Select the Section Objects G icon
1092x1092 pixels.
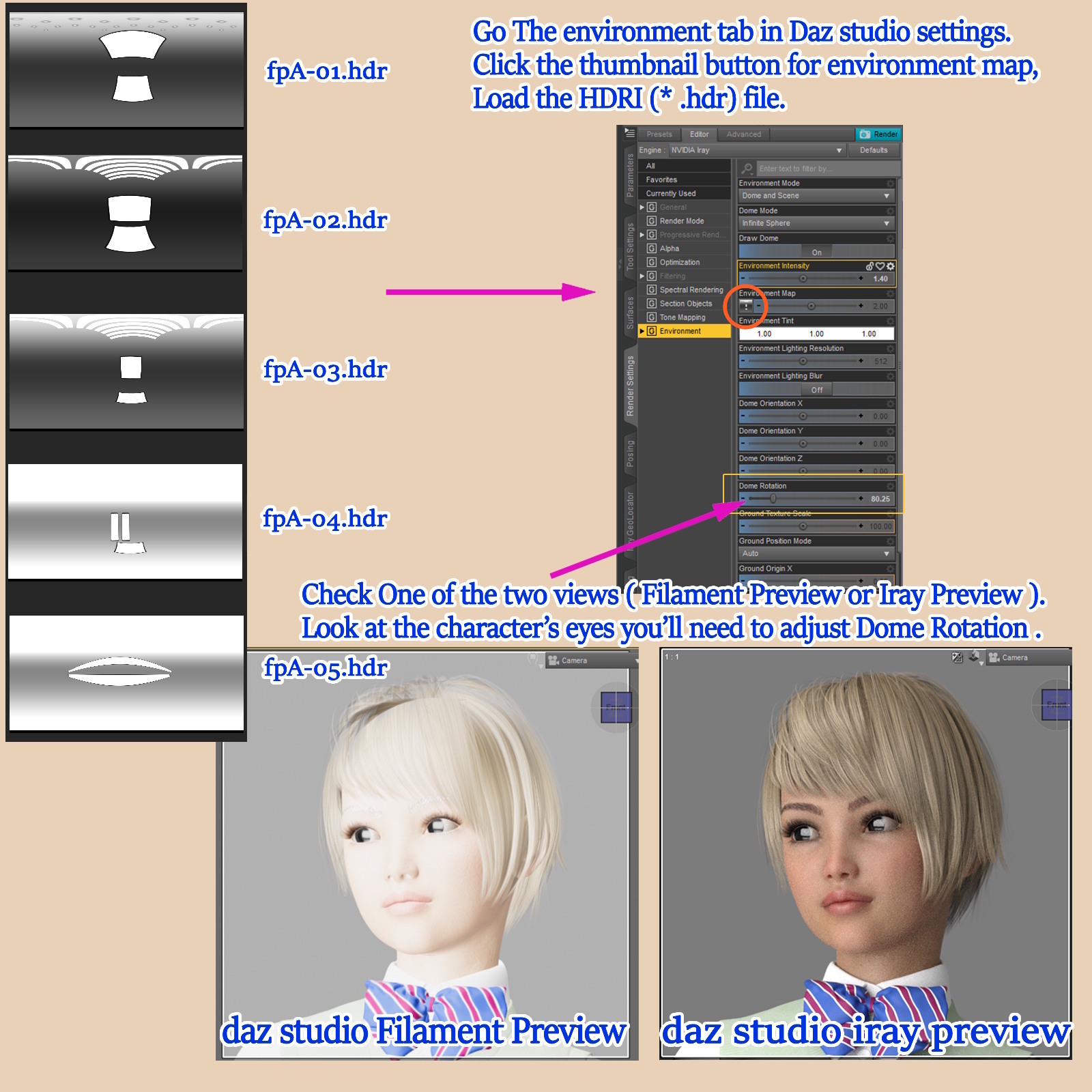click(652, 304)
